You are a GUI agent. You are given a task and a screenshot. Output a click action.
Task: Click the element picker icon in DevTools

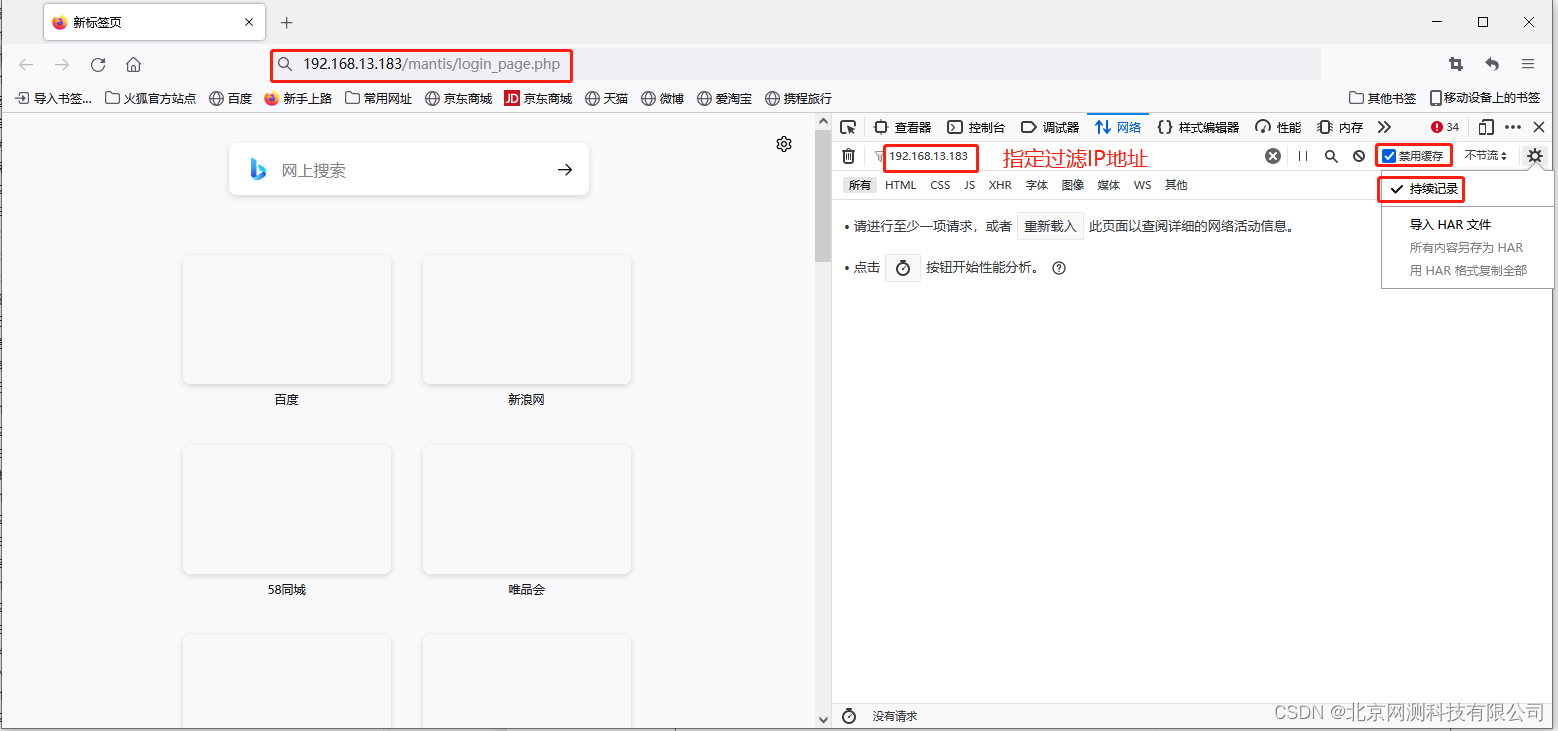click(x=848, y=127)
